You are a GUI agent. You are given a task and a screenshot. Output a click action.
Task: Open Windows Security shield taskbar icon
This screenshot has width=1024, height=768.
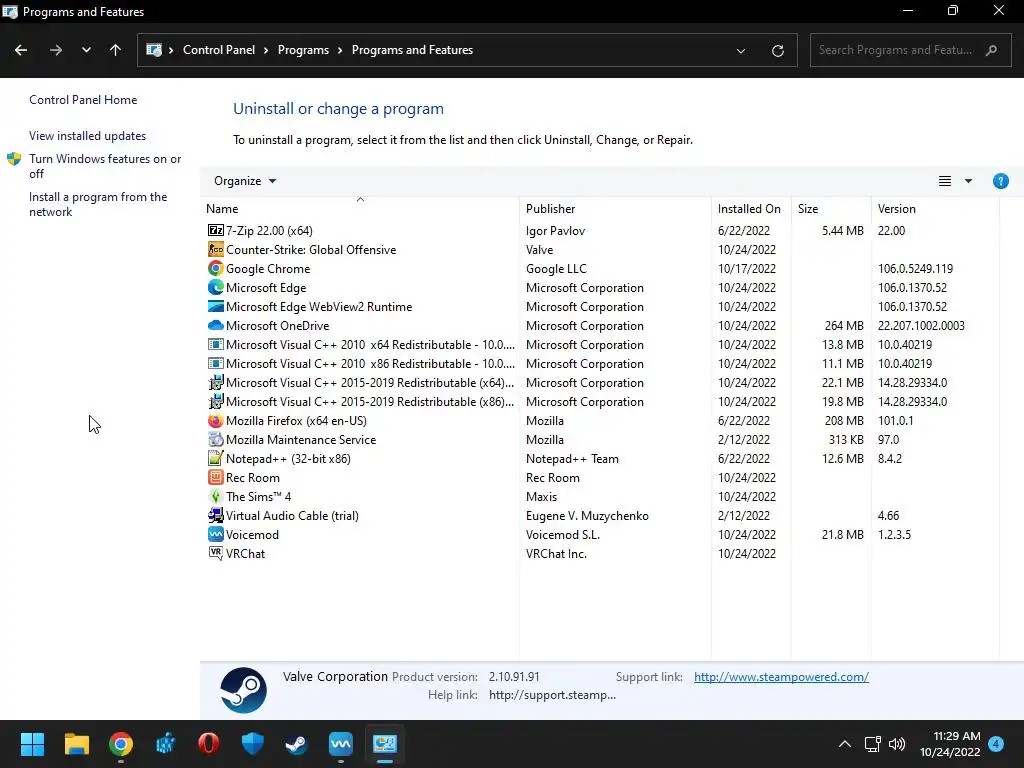253,744
